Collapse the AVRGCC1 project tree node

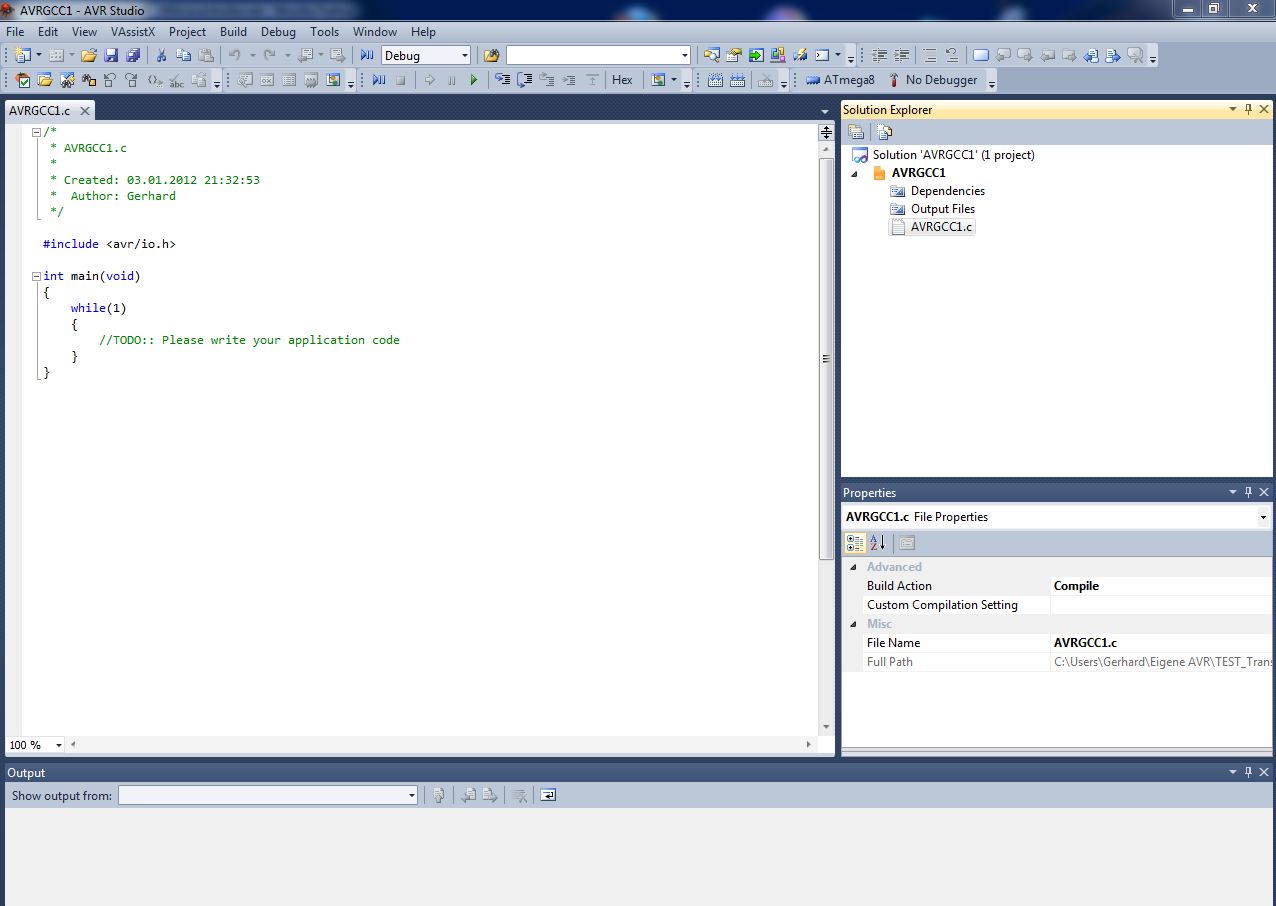point(854,173)
